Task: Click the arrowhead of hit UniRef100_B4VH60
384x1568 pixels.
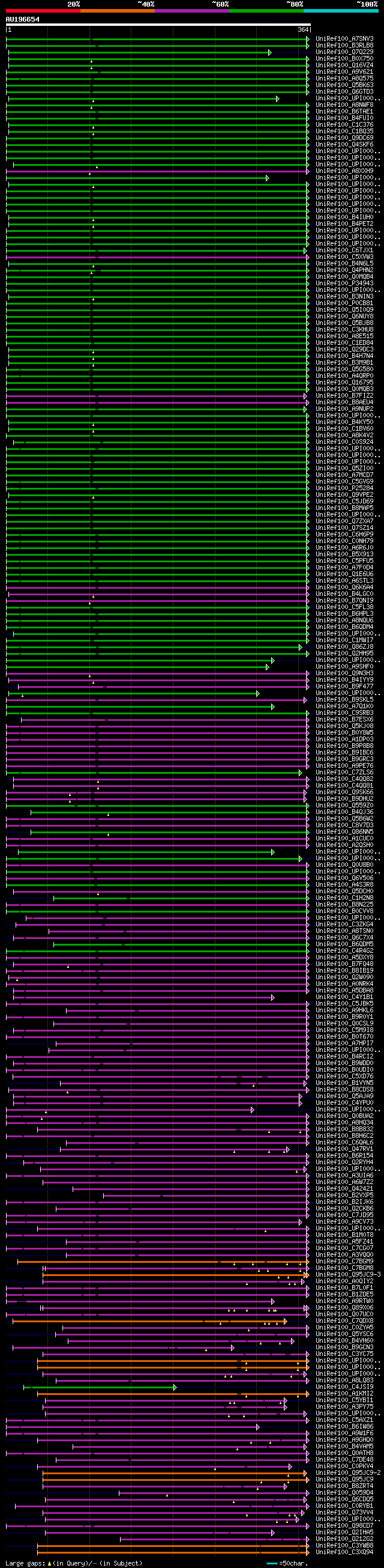Action: [x=293, y=1341]
